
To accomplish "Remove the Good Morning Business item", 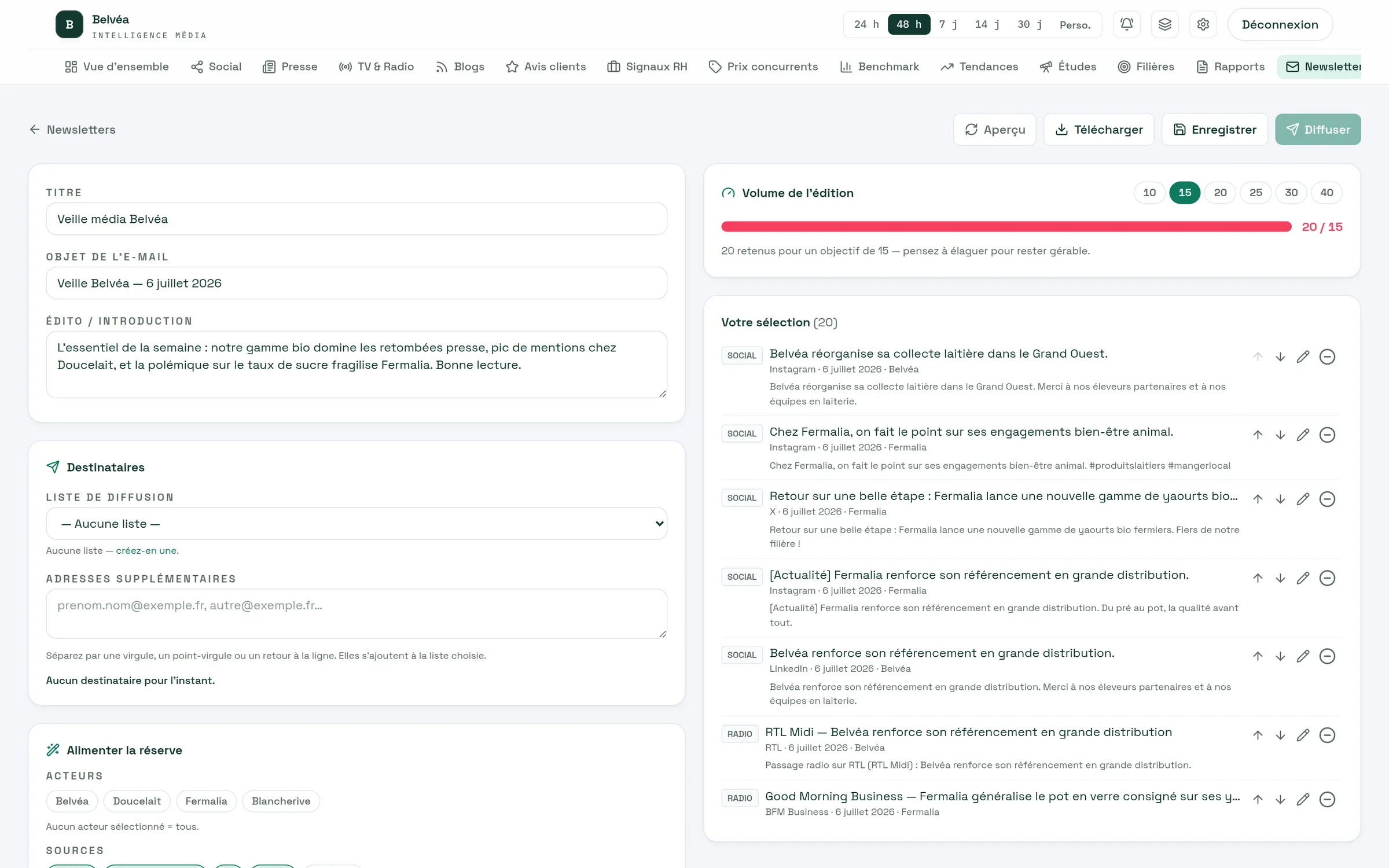I will (1327, 800).
